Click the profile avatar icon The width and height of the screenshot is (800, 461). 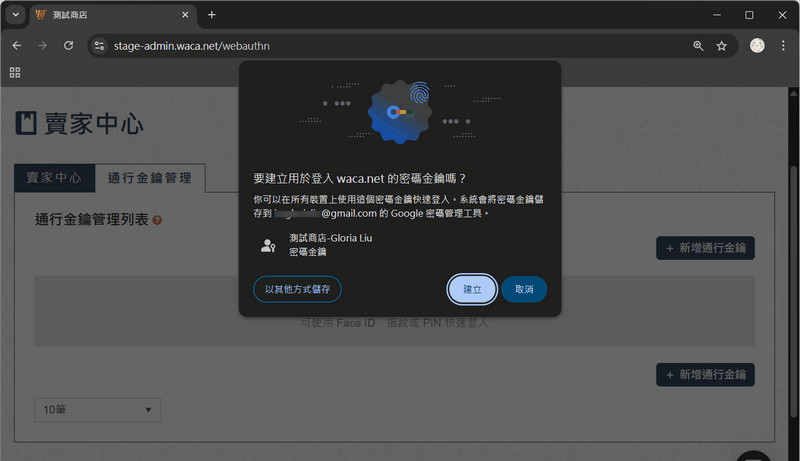757,46
